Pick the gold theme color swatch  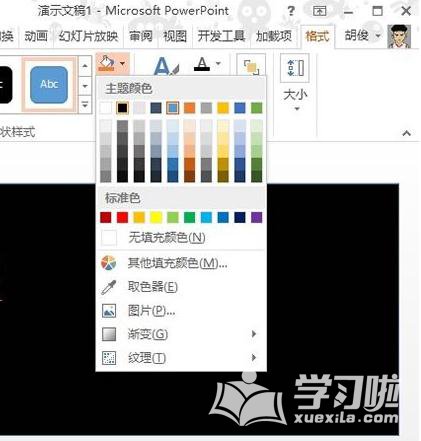(223, 108)
